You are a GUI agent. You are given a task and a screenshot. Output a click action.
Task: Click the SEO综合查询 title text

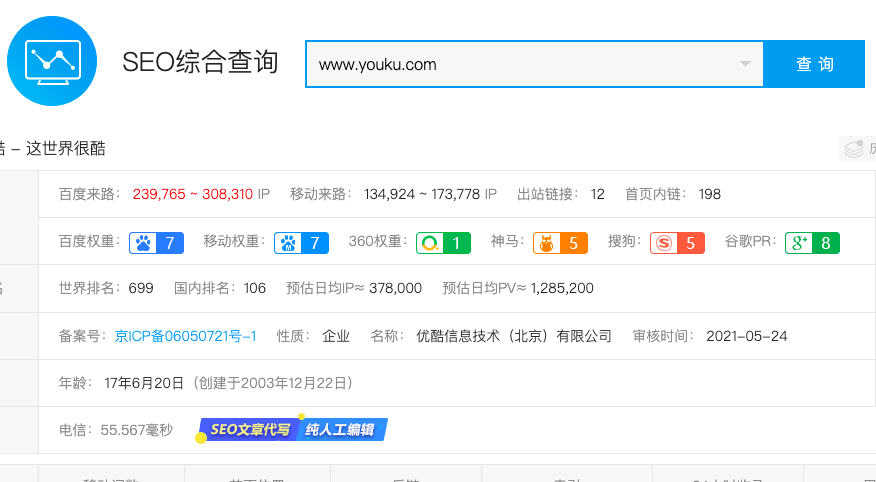(200, 62)
